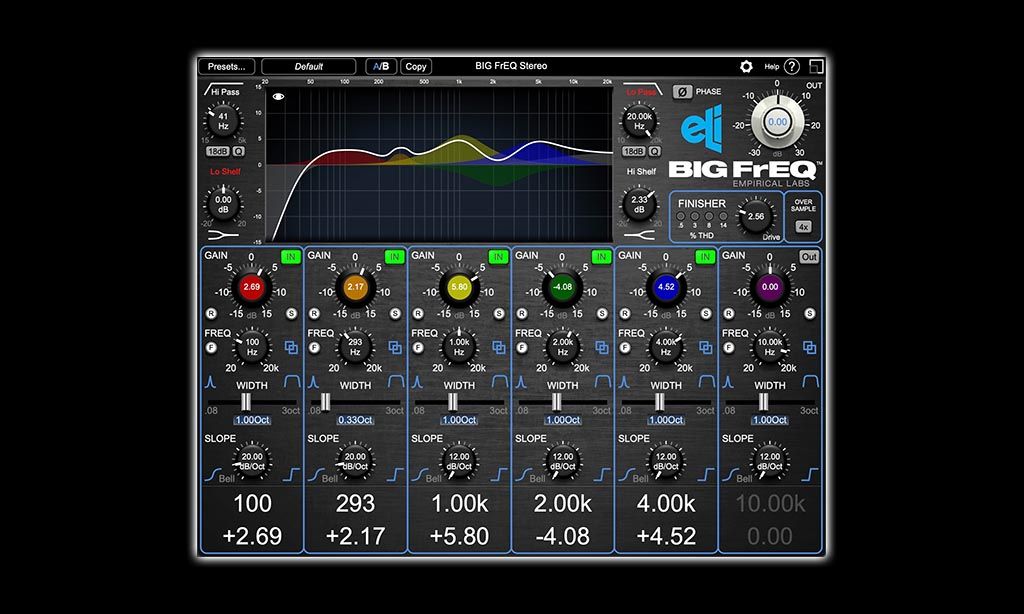Click the F button on the 1.00k band
1024x614 pixels.
418,347
